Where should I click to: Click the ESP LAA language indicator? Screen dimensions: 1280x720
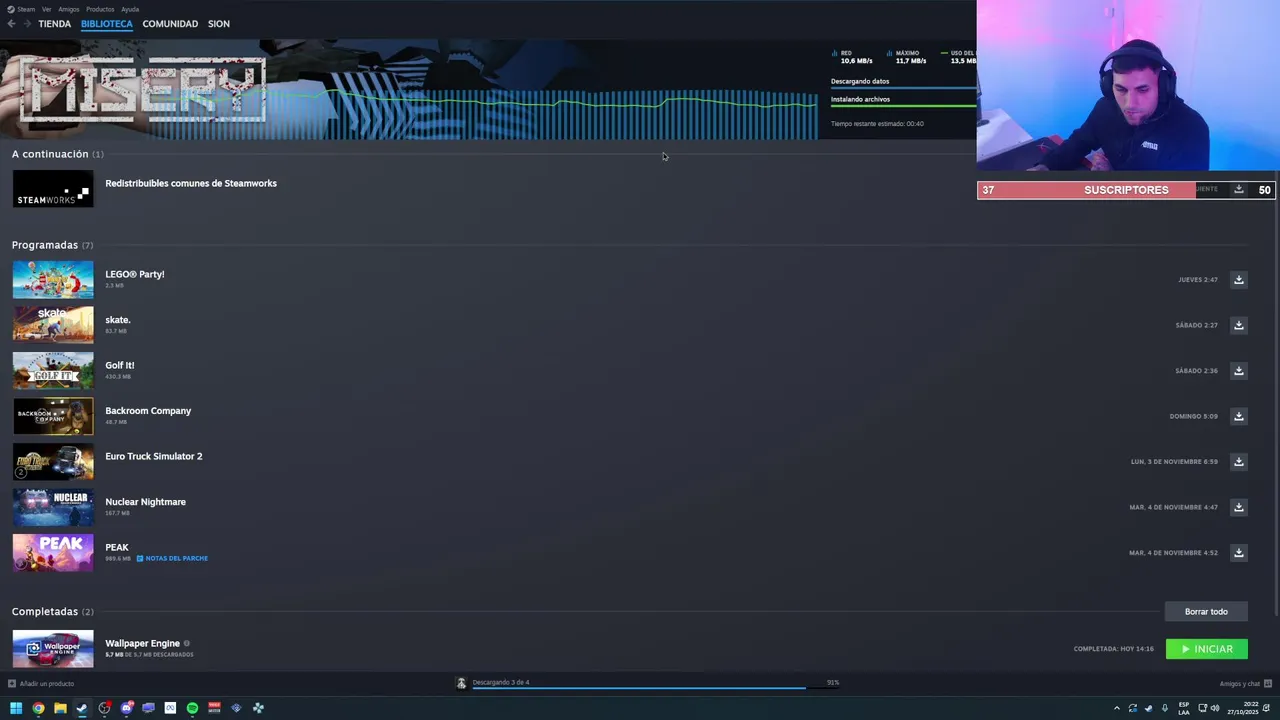[1184, 708]
